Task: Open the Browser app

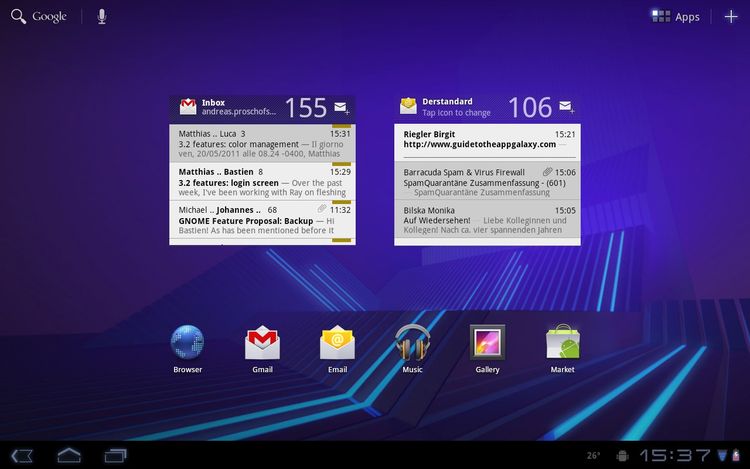Action: [187, 344]
